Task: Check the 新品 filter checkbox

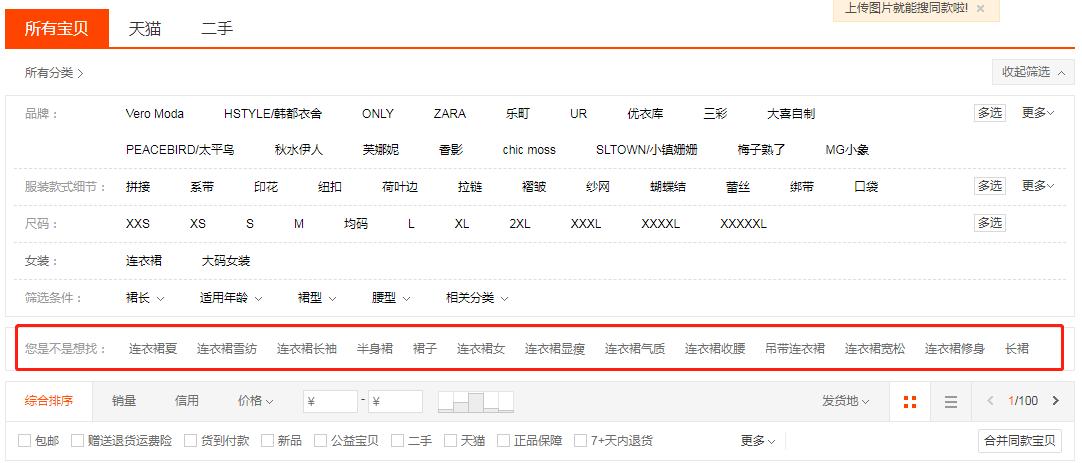Action: tap(267, 440)
